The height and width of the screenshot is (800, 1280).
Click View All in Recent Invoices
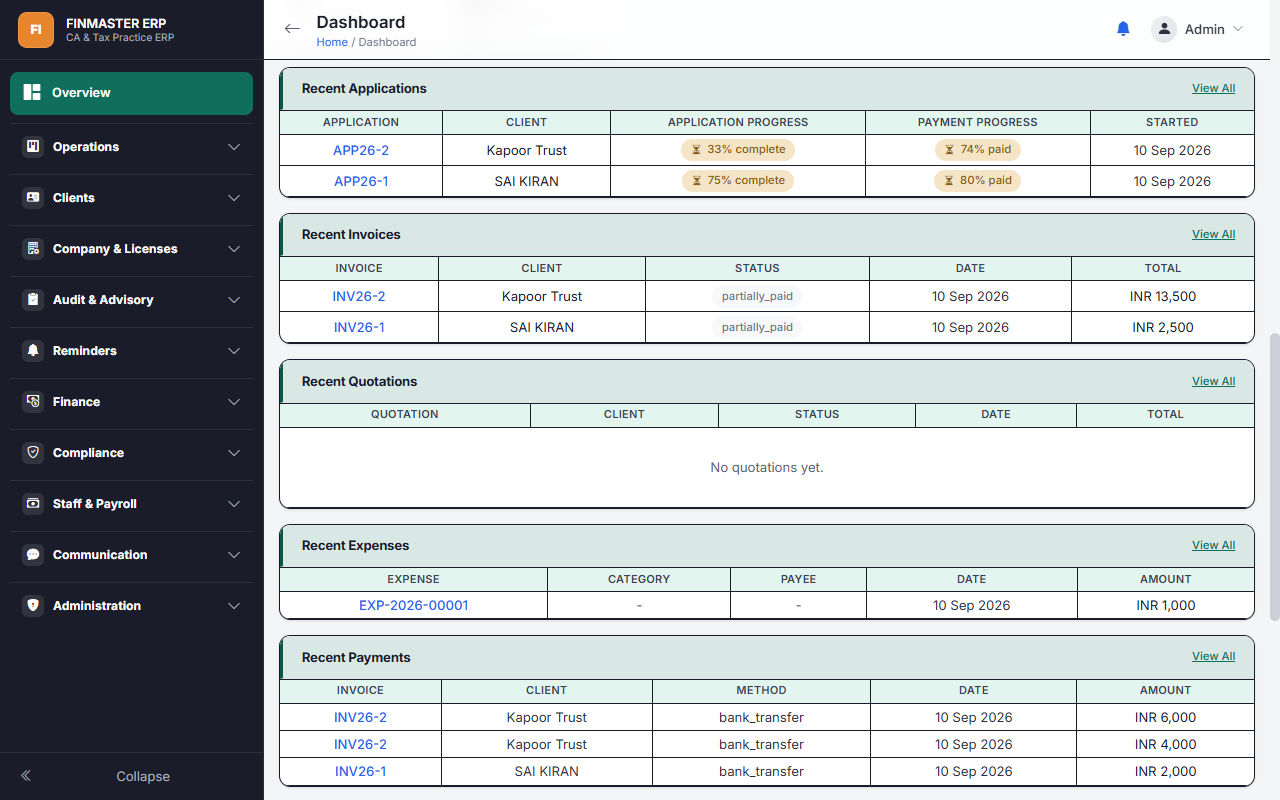[x=1213, y=234]
